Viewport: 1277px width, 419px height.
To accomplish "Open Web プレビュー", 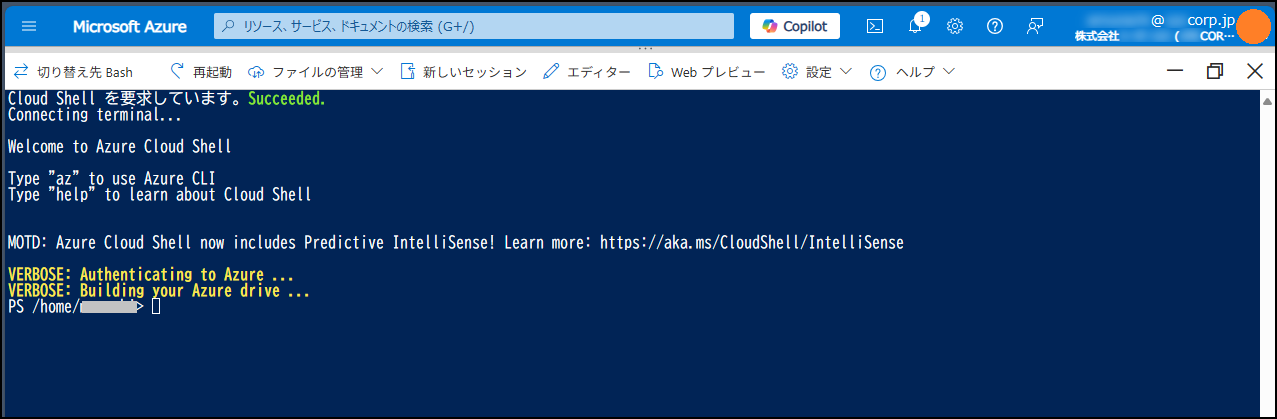I will point(706,72).
